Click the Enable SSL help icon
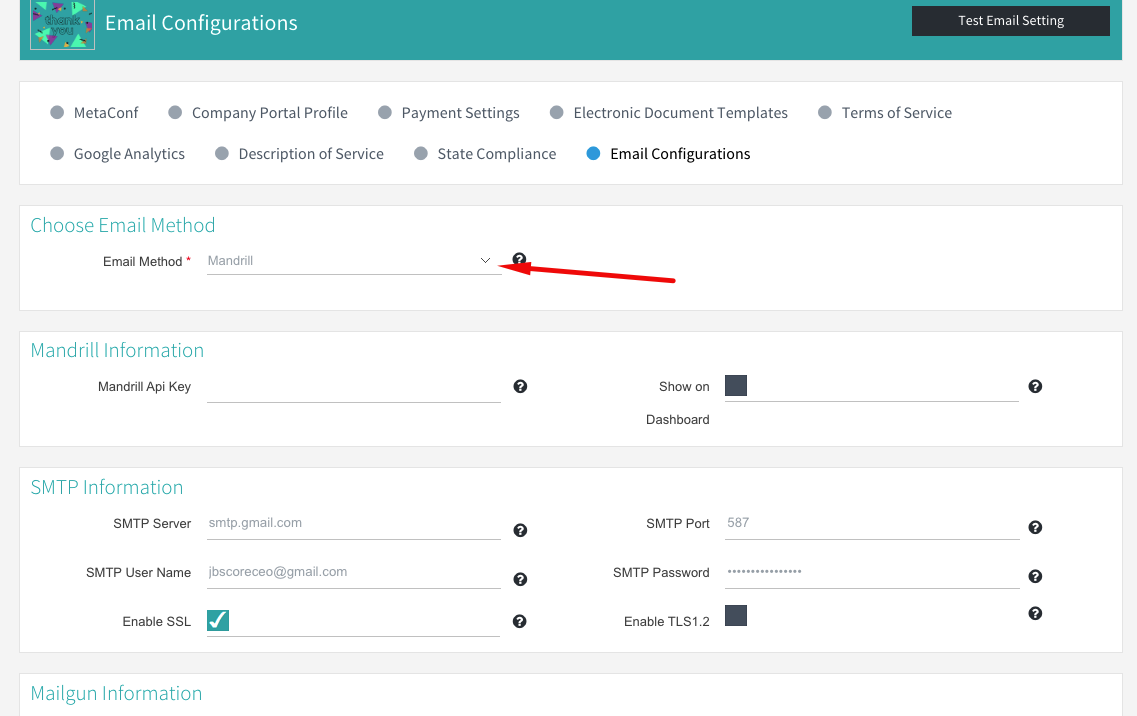Image resolution: width=1137 pixels, height=716 pixels. click(x=519, y=621)
